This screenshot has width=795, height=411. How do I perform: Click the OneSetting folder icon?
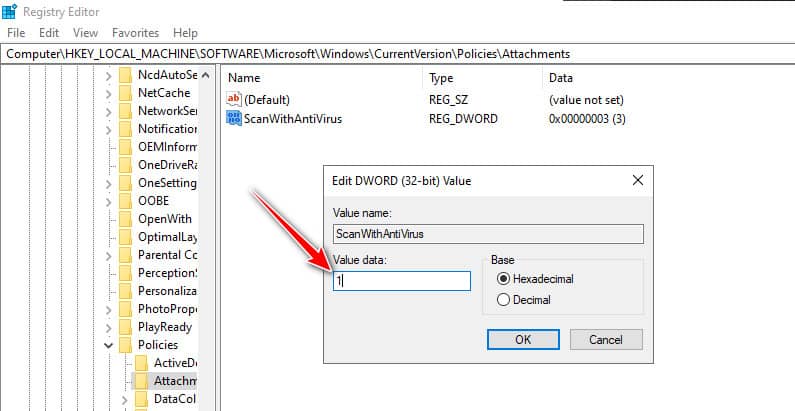[x=125, y=183]
